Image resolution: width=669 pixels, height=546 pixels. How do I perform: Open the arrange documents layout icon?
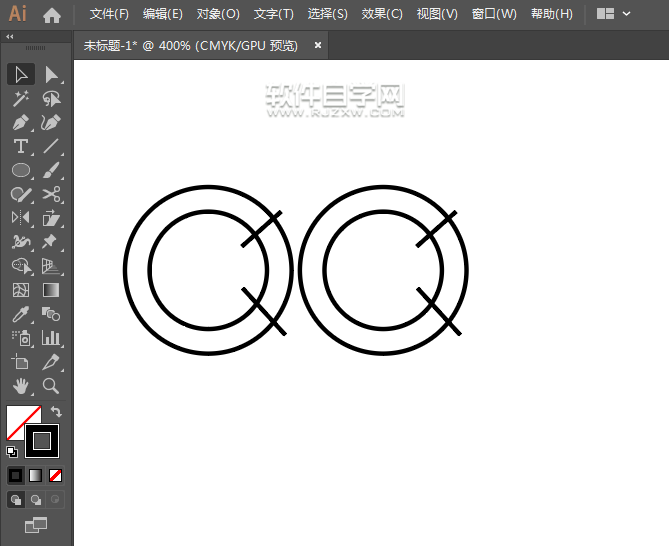pyautogui.click(x=605, y=14)
